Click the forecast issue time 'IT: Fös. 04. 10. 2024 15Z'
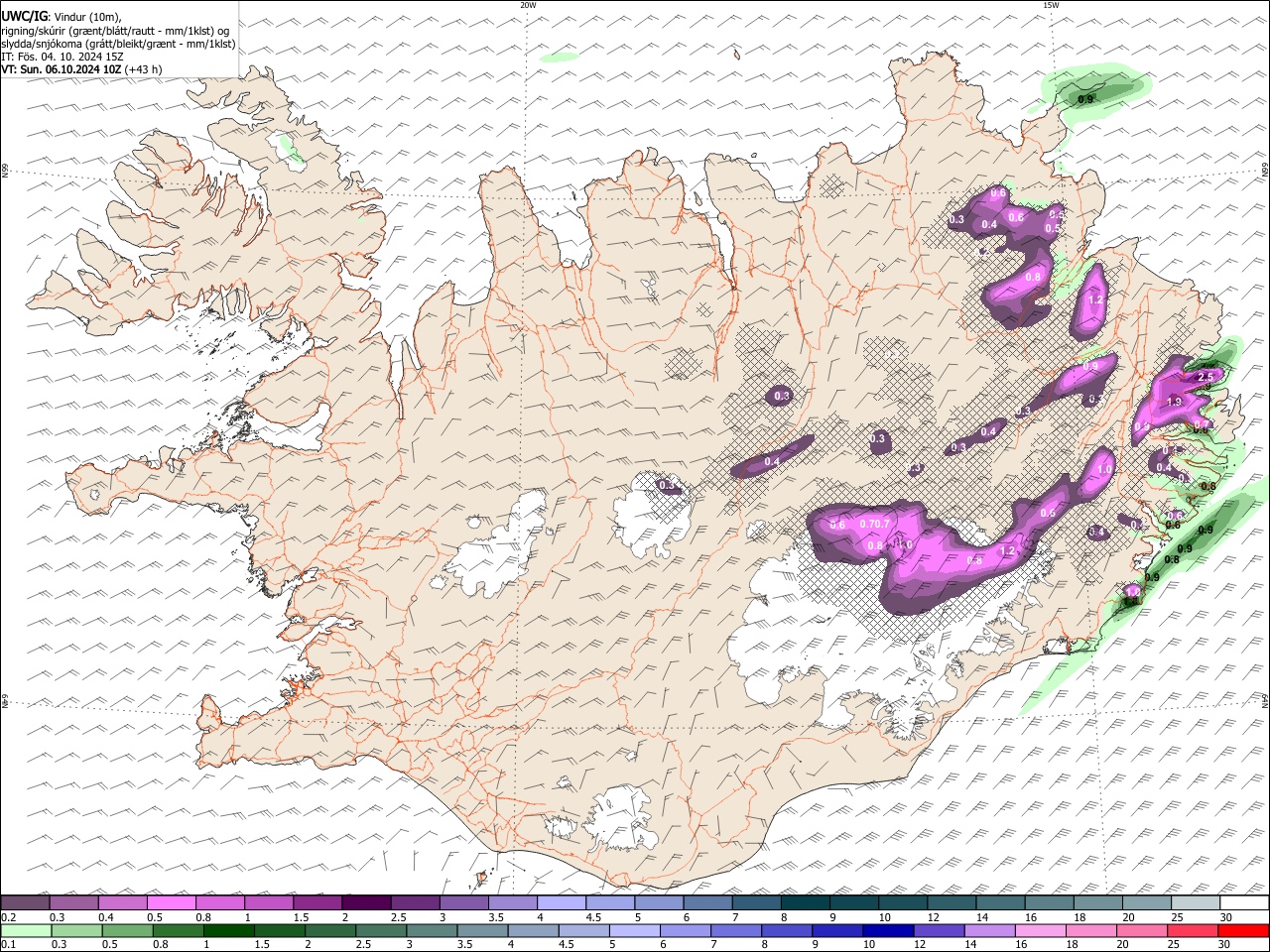This screenshot has height=952, width=1270. pos(63,57)
